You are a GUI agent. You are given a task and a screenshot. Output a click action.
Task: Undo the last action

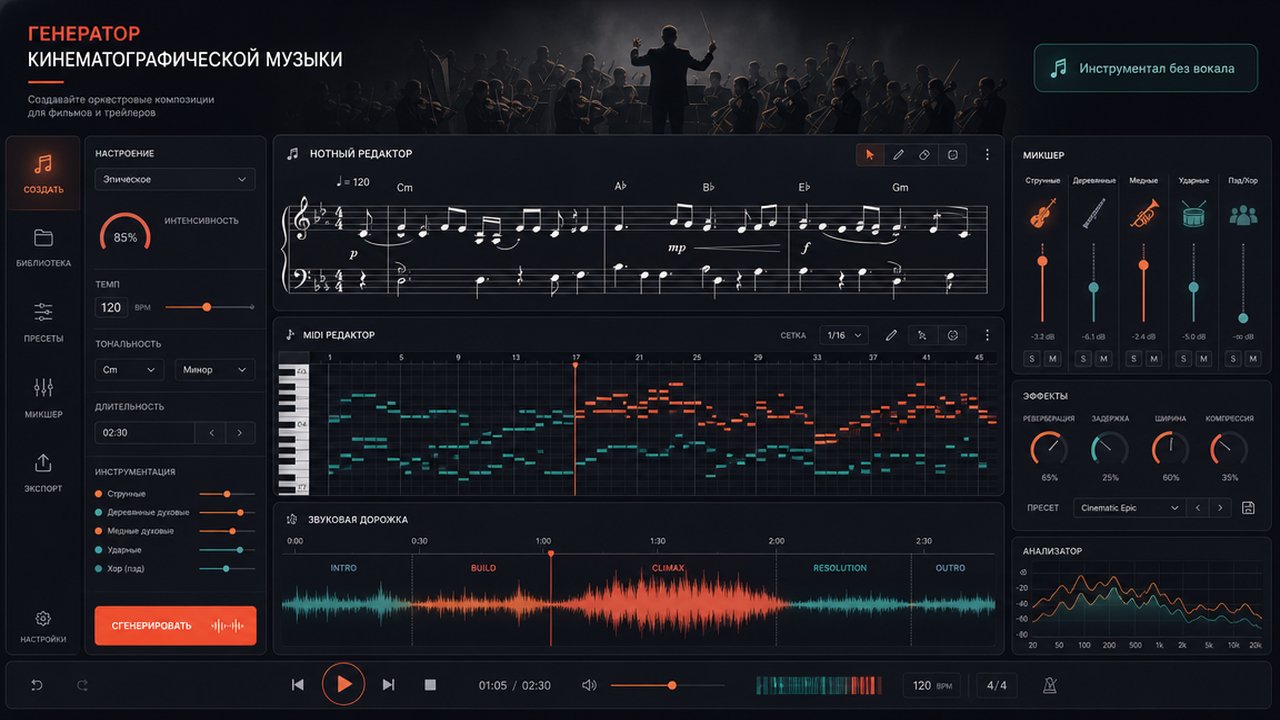(37, 685)
